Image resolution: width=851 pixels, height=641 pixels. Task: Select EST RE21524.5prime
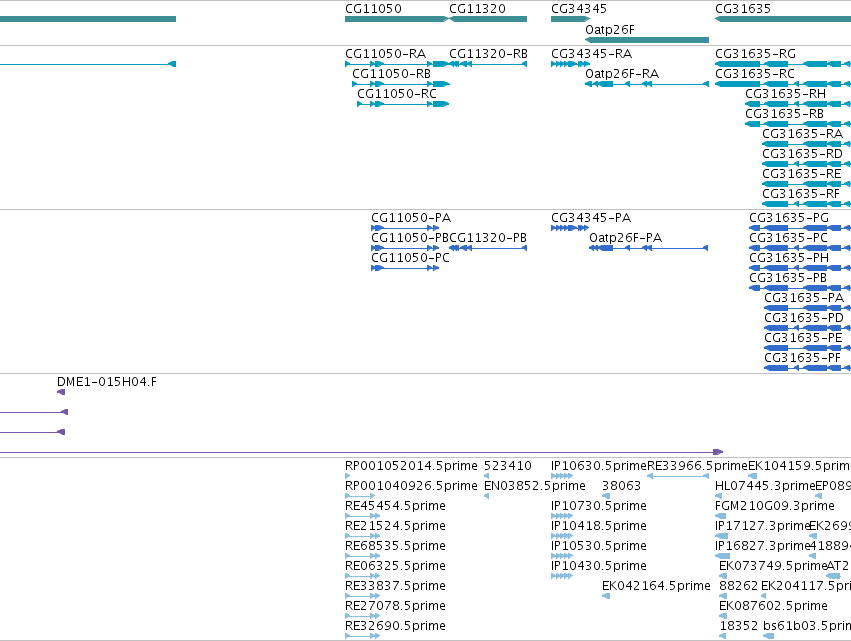click(x=363, y=536)
